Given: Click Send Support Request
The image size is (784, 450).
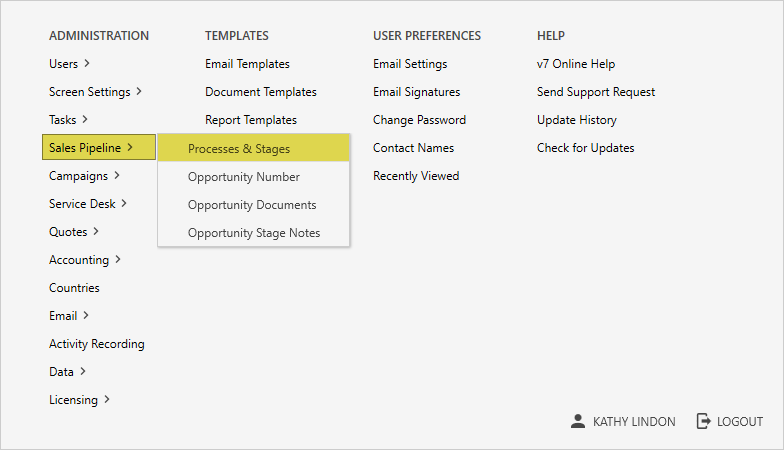Looking at the screenshot, I should tap(595, 92).
